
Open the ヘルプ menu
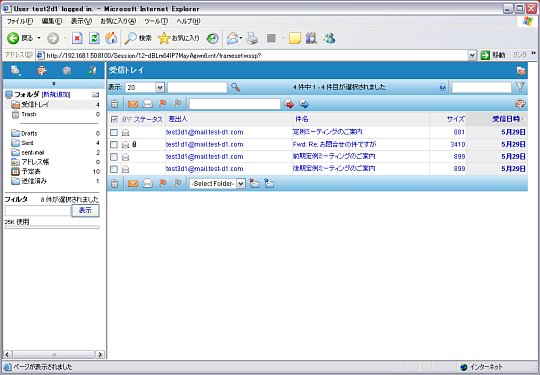tap(188, 21)
